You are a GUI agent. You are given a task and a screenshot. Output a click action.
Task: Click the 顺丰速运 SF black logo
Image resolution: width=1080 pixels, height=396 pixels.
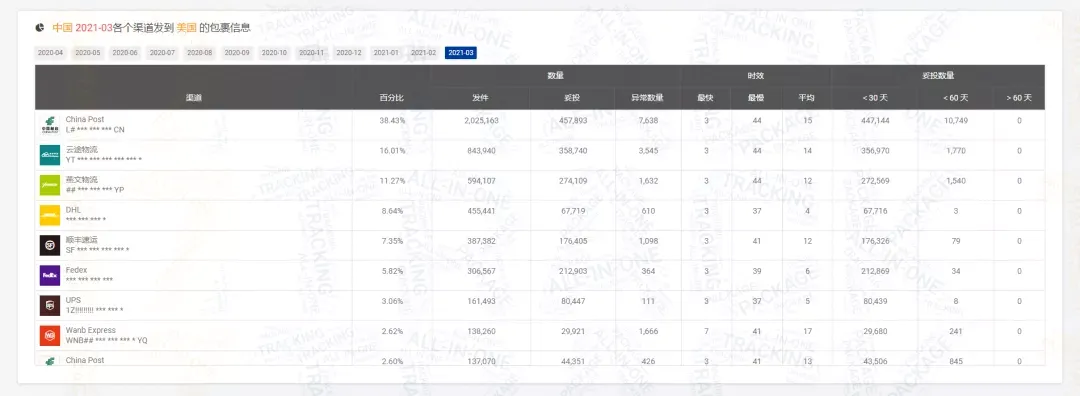(50, 245)
